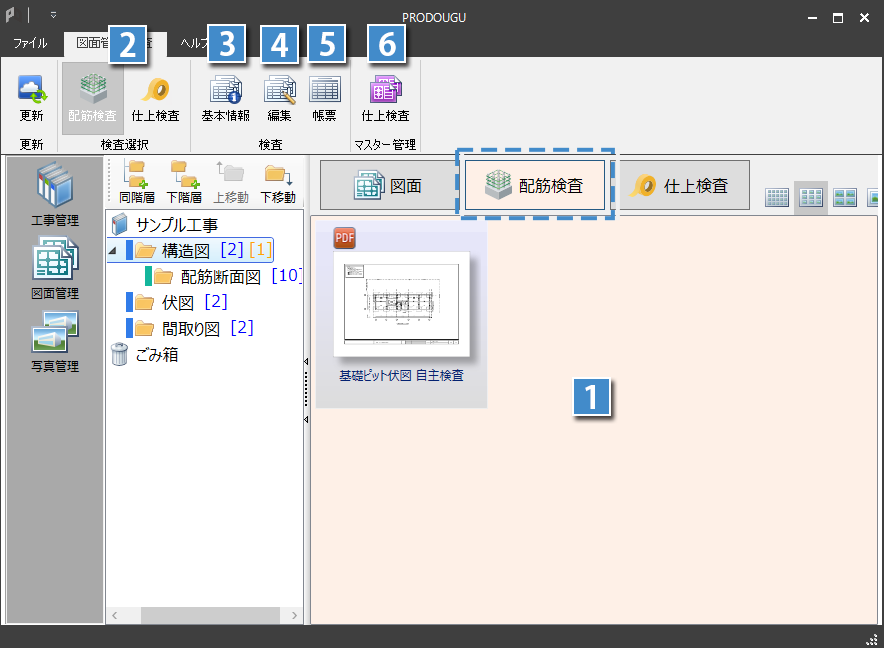Viewport: 884px width, 648px height.
Task: Open the ファイル menu tab
Action: pos(30,43)
